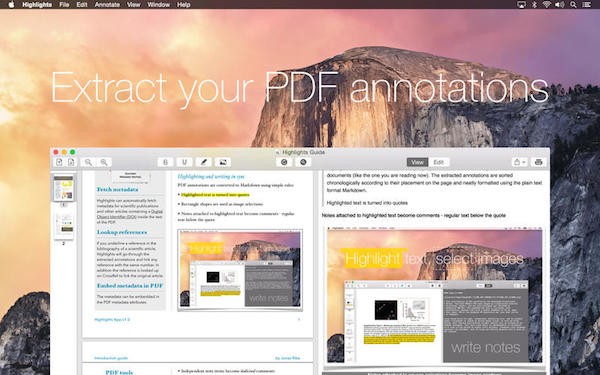Select the image selection tool
The width and height of the screenshot is (600, 375).
click(223, 162)
